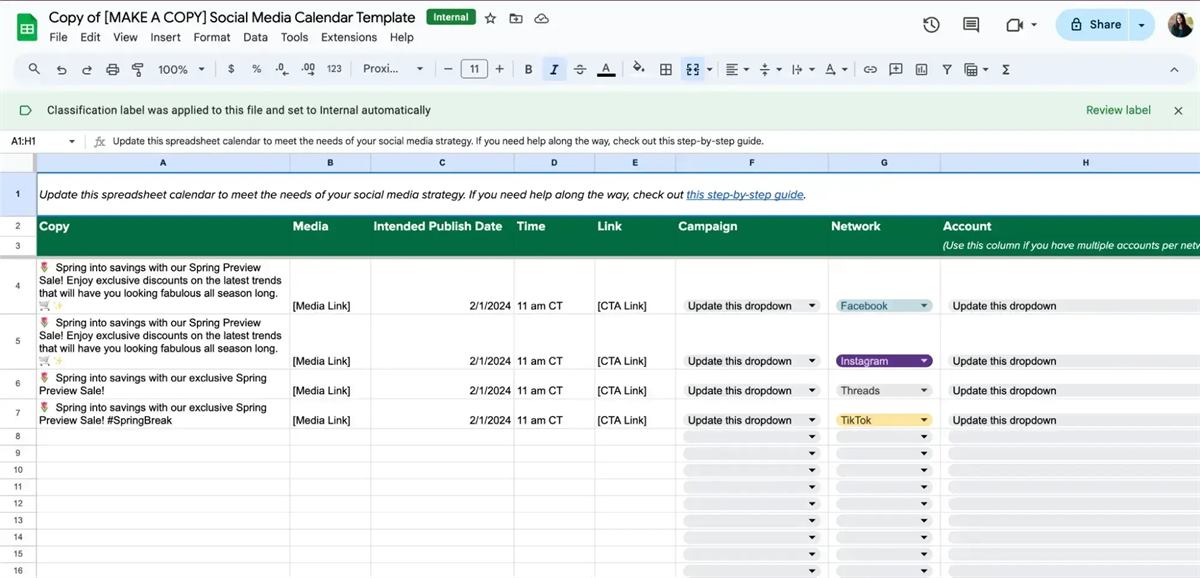This screenshot has height=578, width=1200.
Task: Click the print icon in toolbar
Action: [x=112, y=70]
